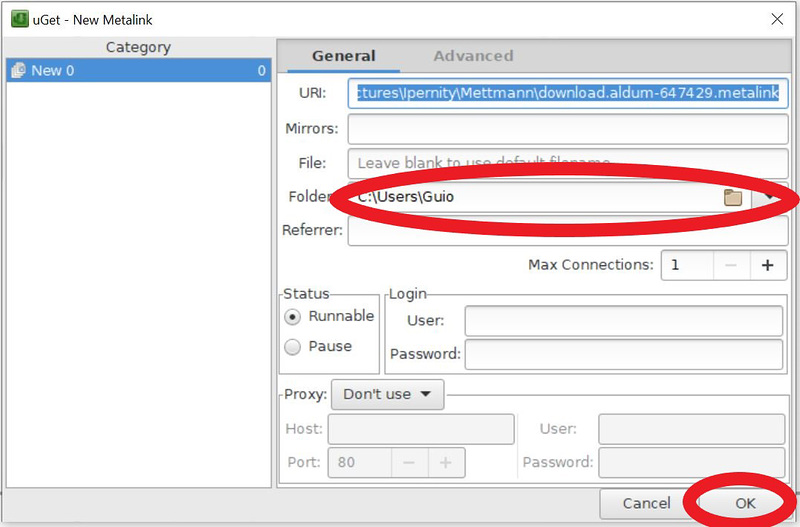This screenshot has height=527, width=800.
Task: Click the Proxy Port value field
Action: 360,463
